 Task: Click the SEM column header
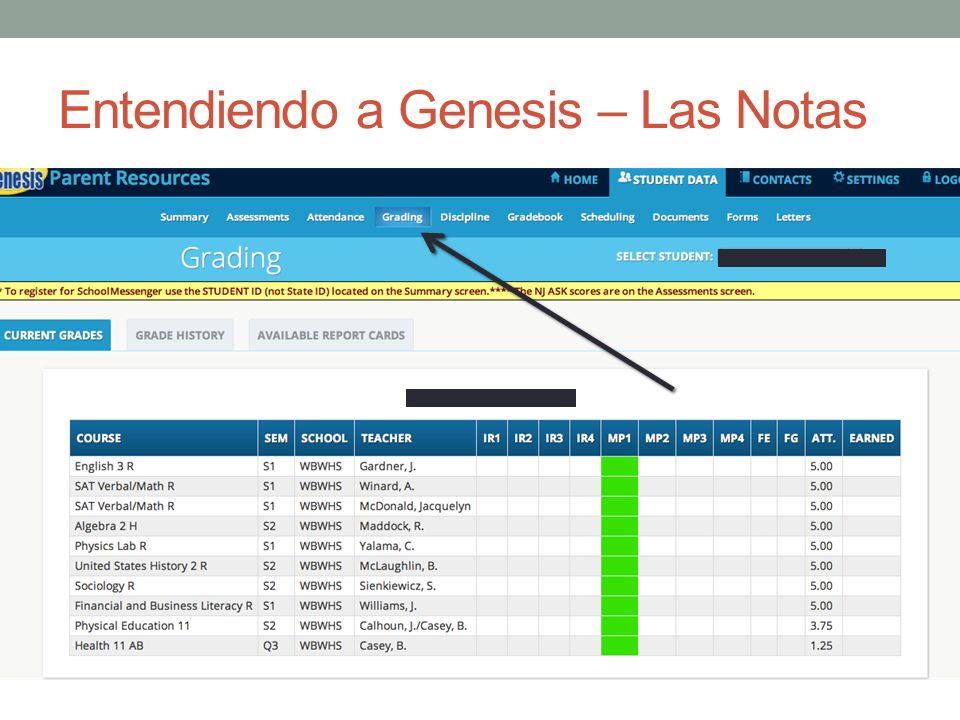tap(276, 438)
